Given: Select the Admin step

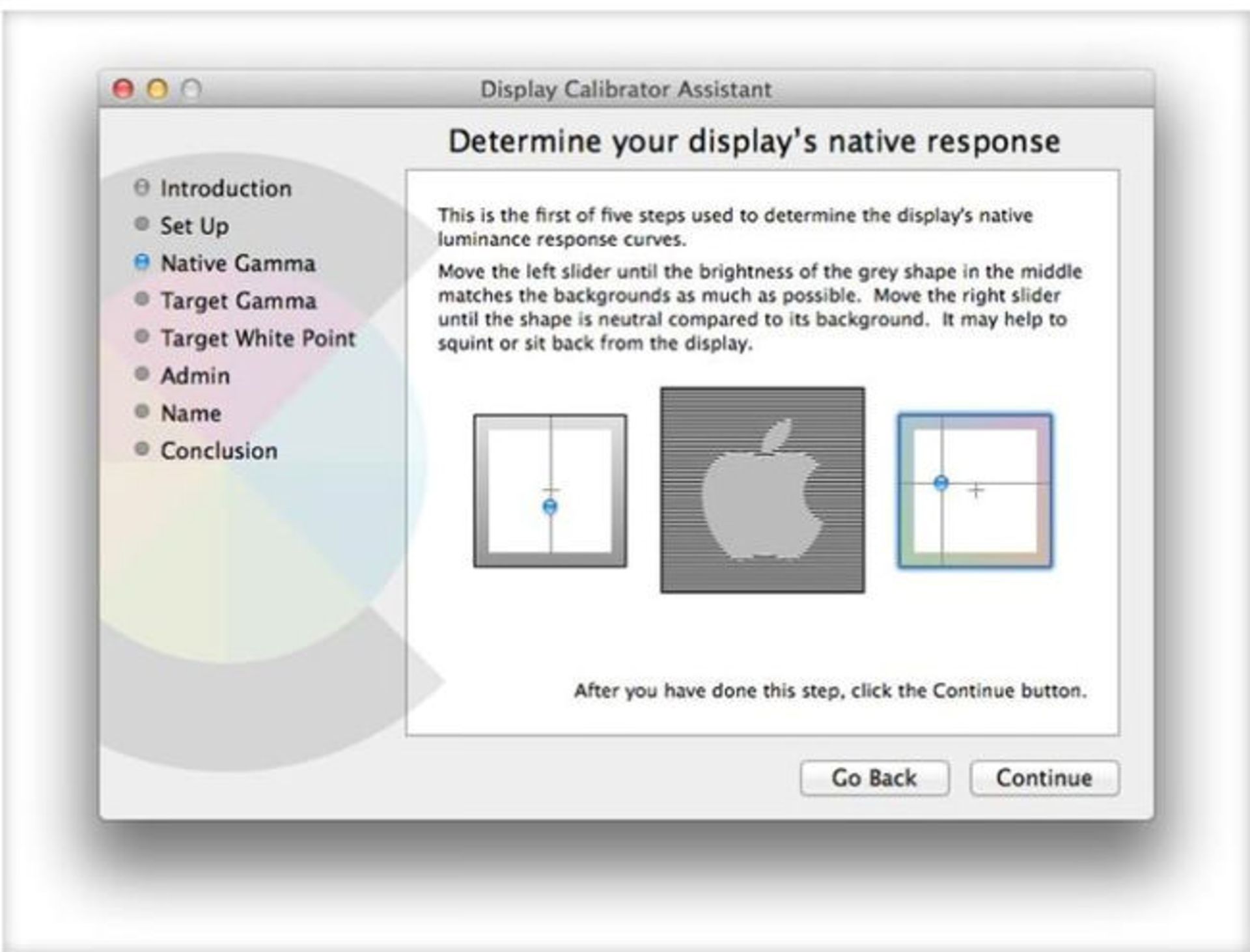Looking at the screenshot, I should [x=182, y=376].
